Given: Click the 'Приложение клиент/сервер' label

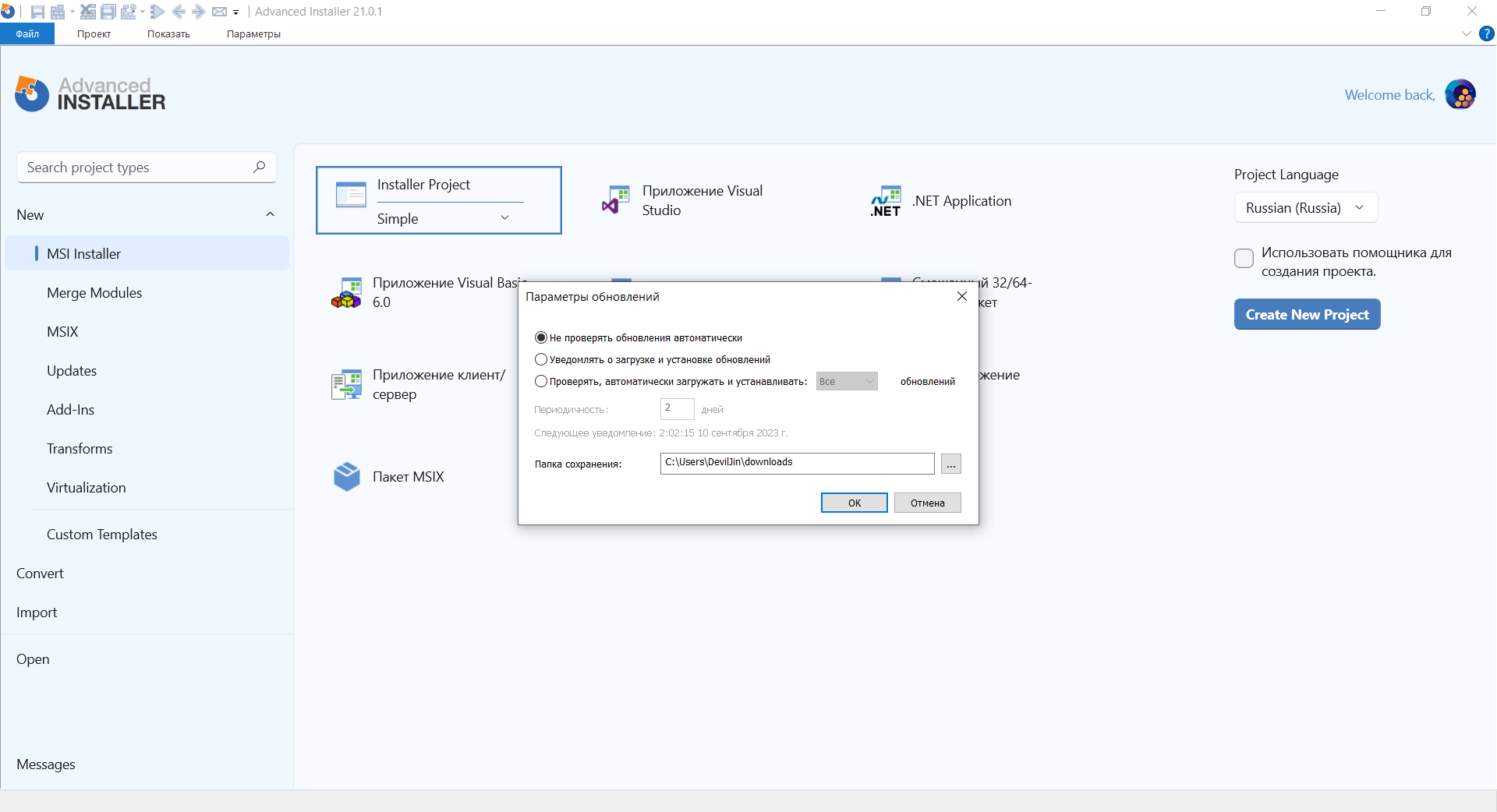Looking at the screenshot, I should [439, 384].
